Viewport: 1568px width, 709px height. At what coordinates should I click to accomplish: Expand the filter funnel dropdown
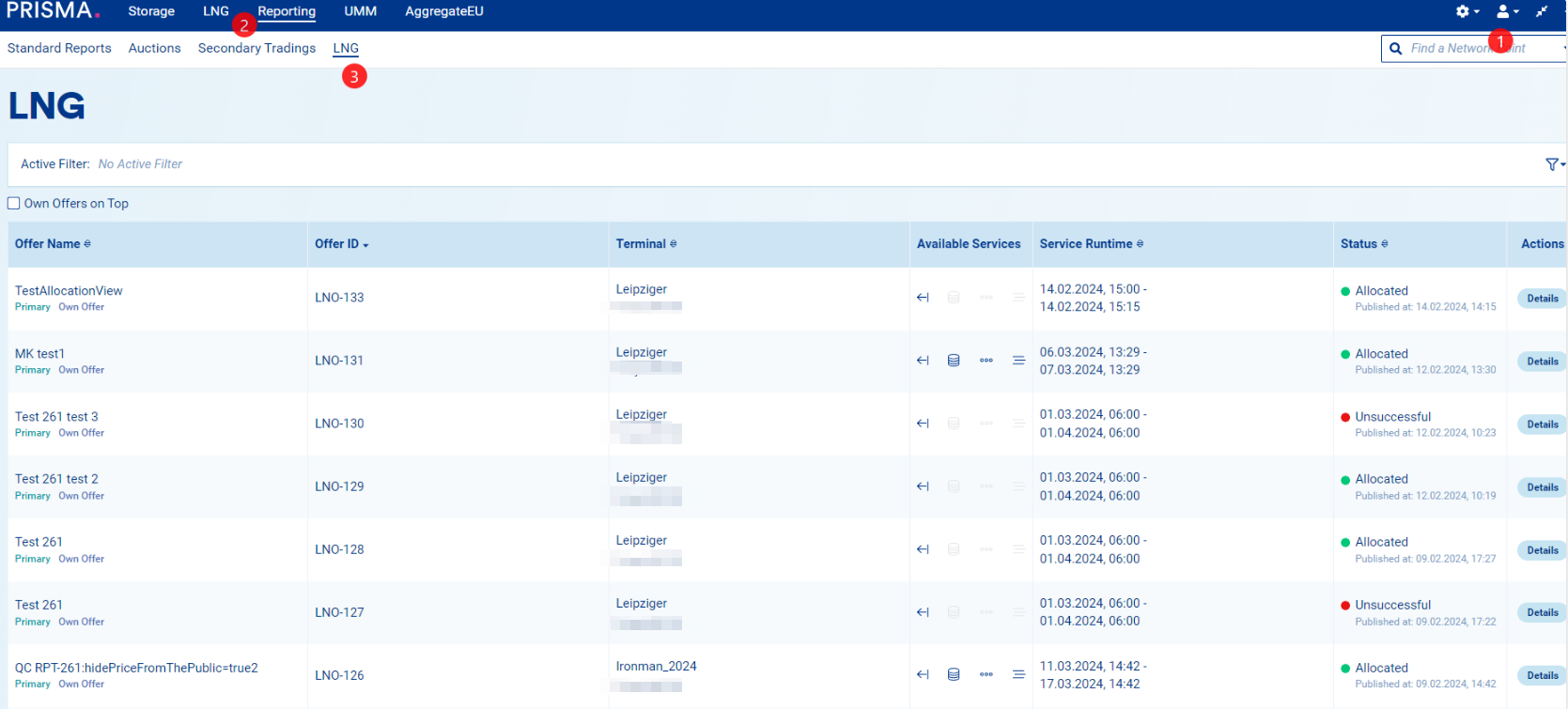click(x=1555, y=164)
